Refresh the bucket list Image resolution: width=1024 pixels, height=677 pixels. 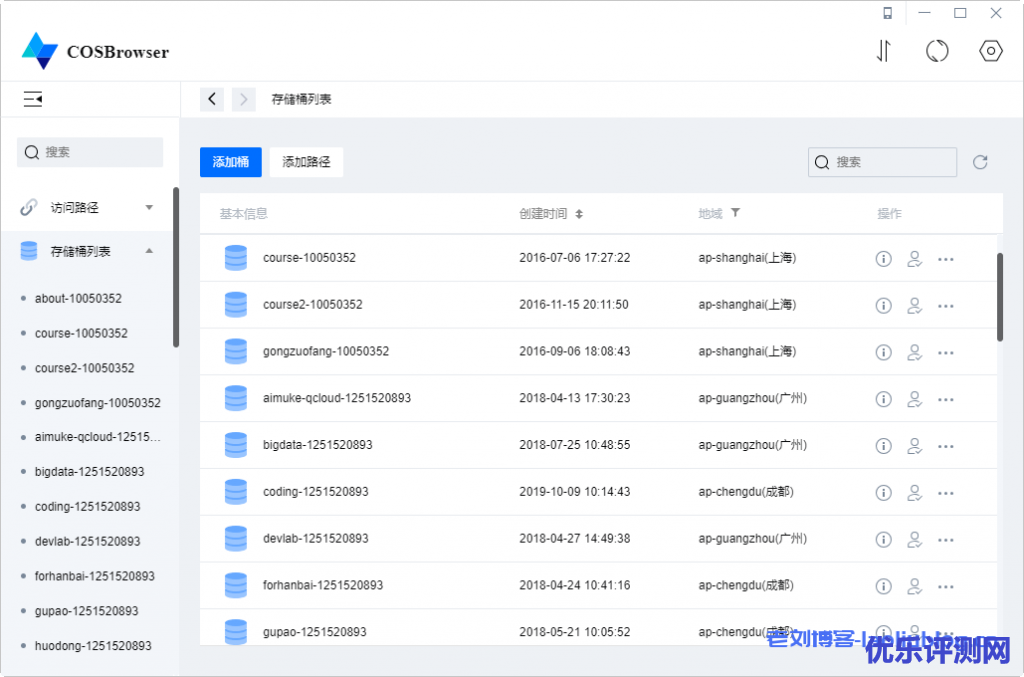point(980,162)
